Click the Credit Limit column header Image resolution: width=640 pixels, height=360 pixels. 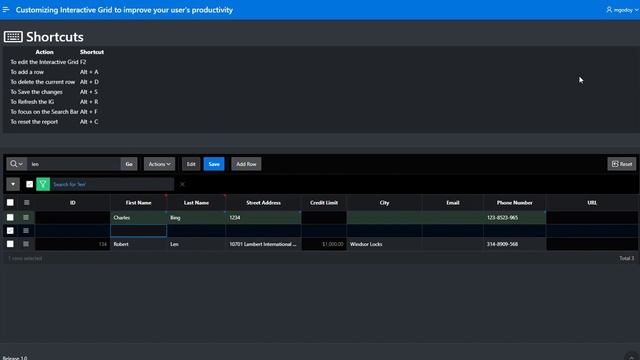324,202
